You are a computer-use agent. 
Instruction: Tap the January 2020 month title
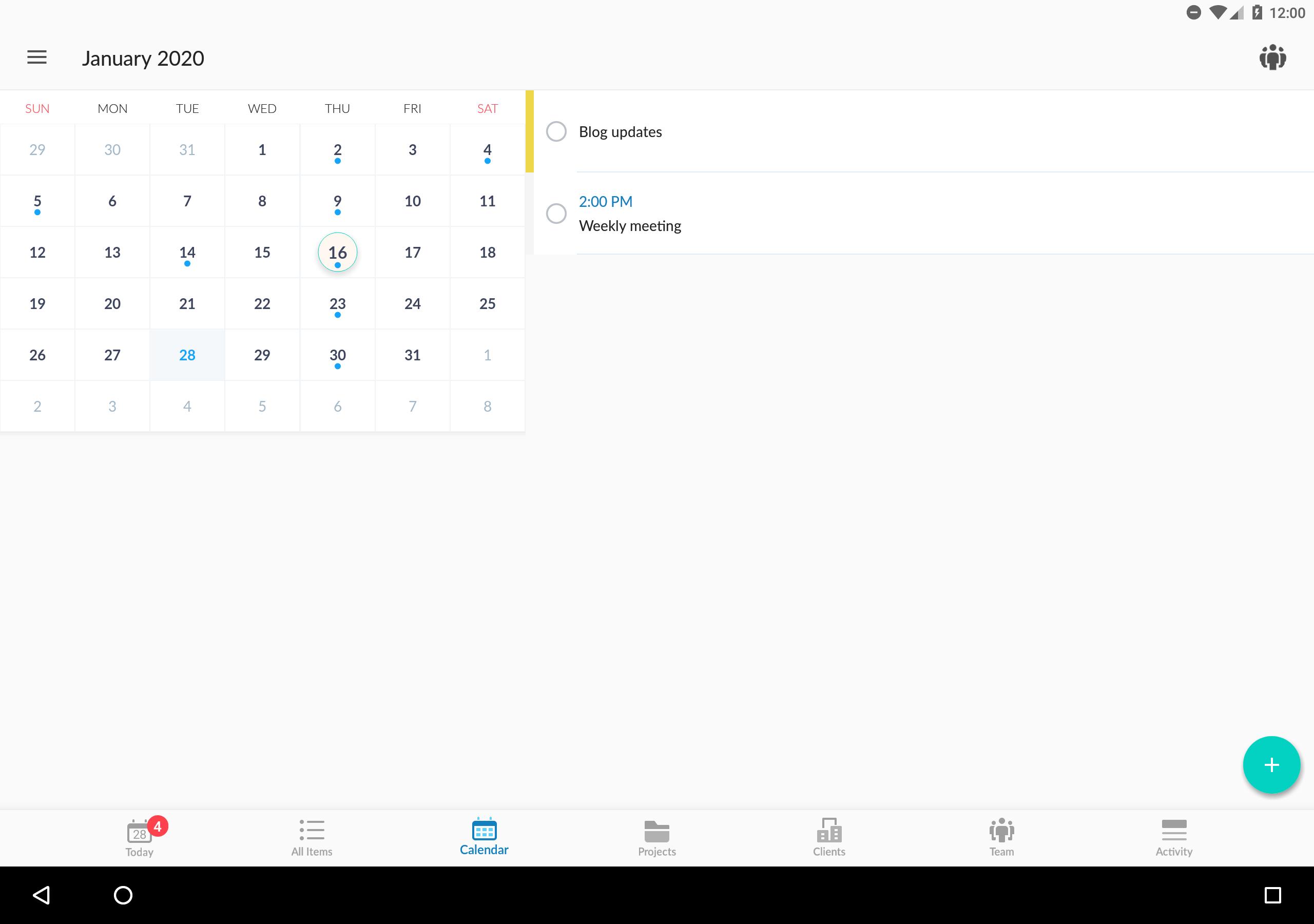click(x=143, y=59)
